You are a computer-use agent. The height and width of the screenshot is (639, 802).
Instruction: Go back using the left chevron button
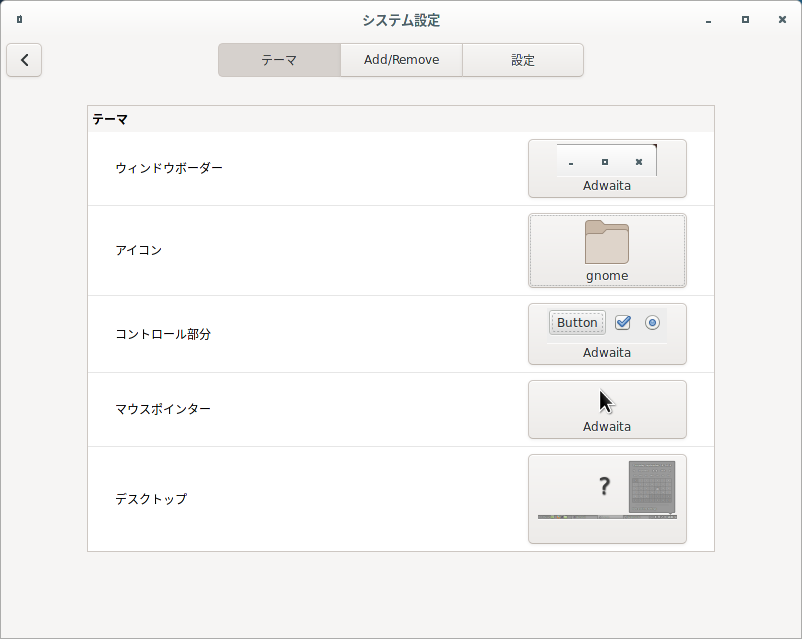(x=24, y=60)
